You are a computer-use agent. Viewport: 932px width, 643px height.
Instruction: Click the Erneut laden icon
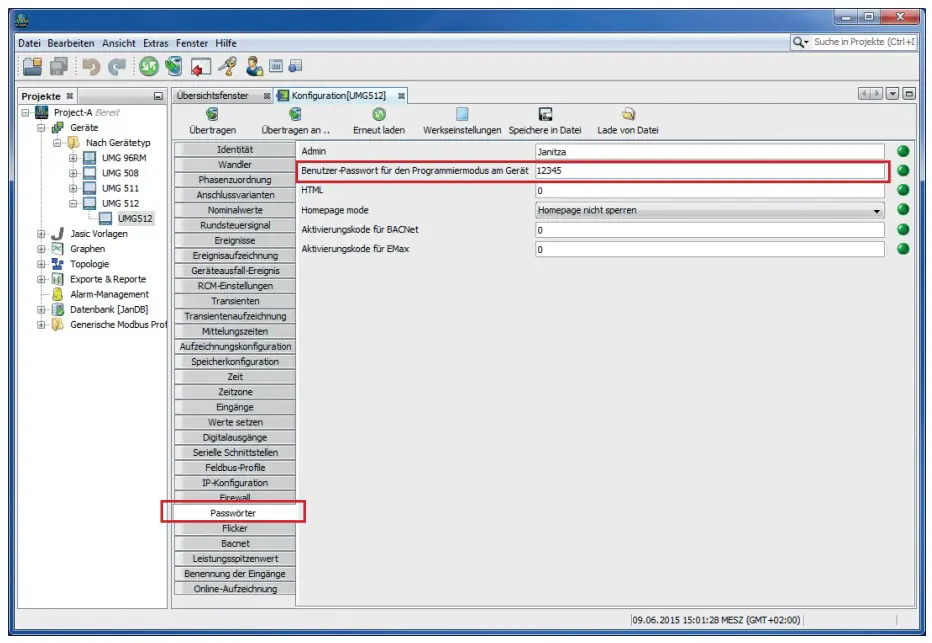[379, 115]
